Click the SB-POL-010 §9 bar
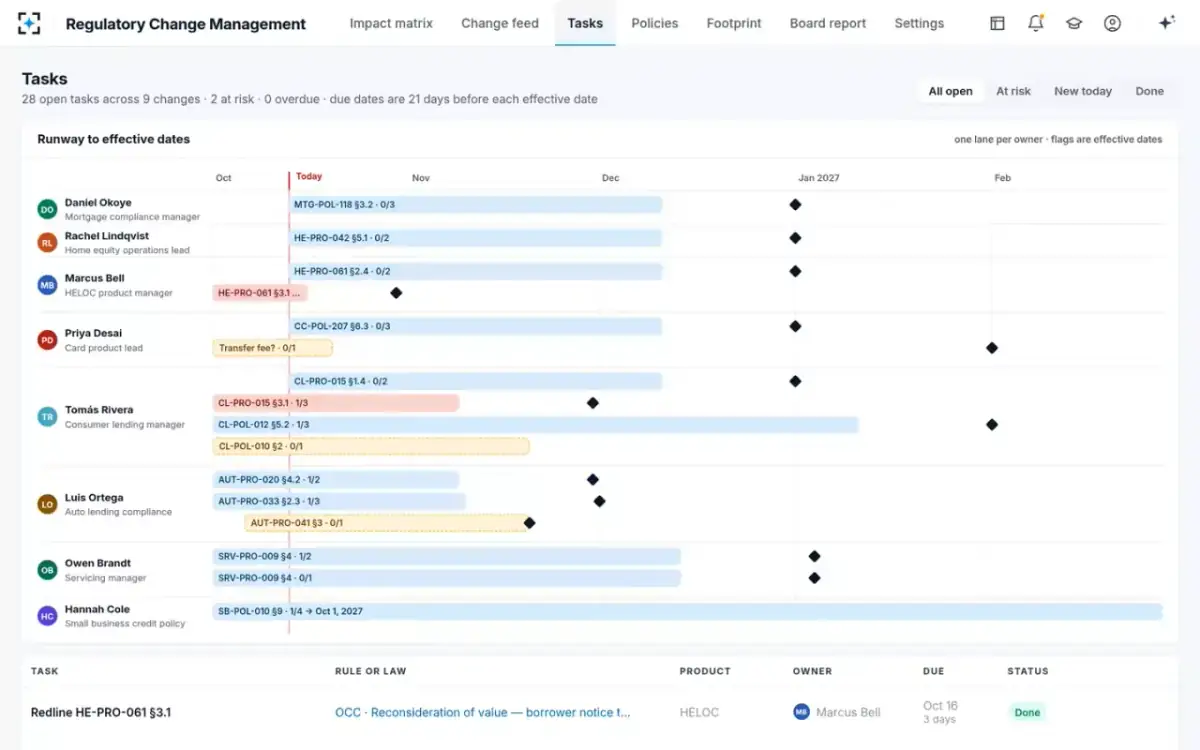 [x=687, y=611]
